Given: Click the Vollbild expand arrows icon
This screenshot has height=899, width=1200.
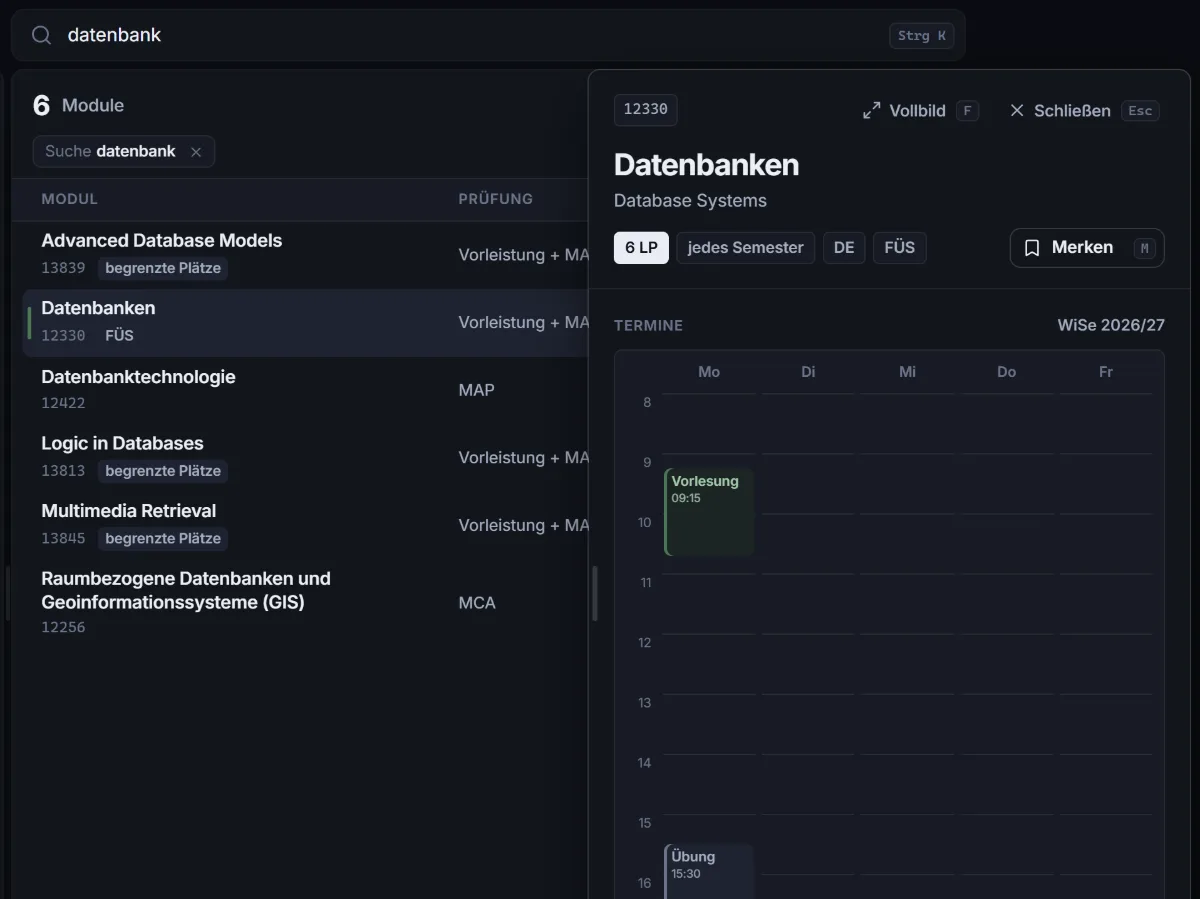Looking at the screenshot, I should [x=872, y=111].
